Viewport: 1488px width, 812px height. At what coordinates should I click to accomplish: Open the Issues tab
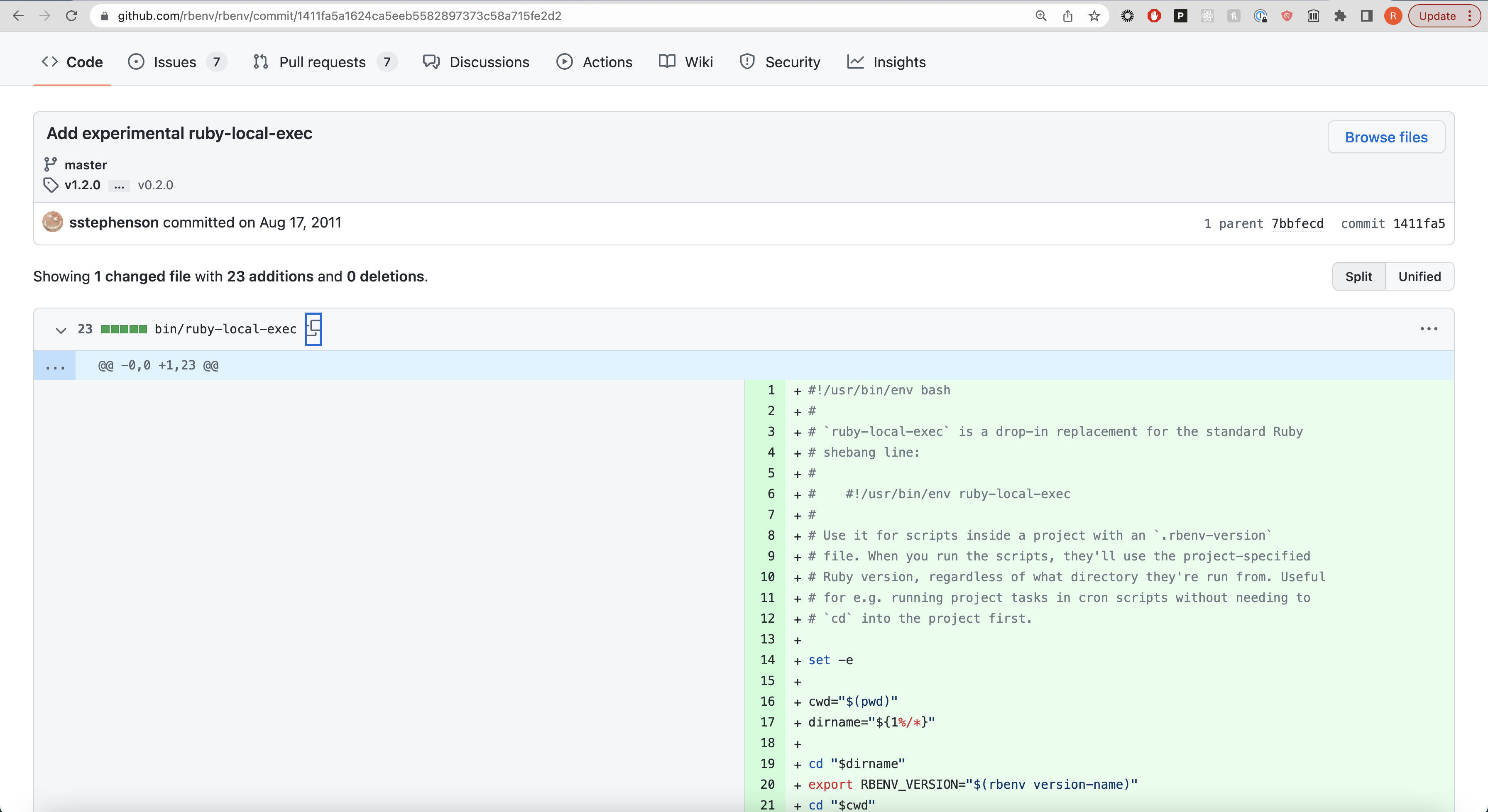pos(177,62)
